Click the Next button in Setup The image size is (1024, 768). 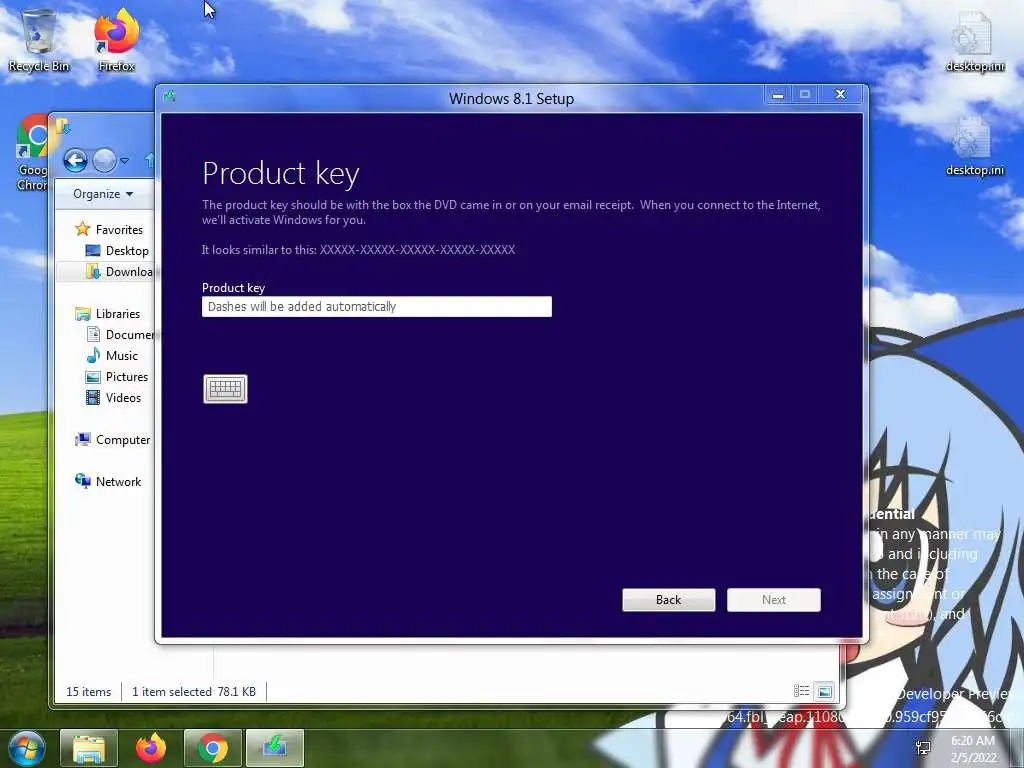(x=774, y=600)
